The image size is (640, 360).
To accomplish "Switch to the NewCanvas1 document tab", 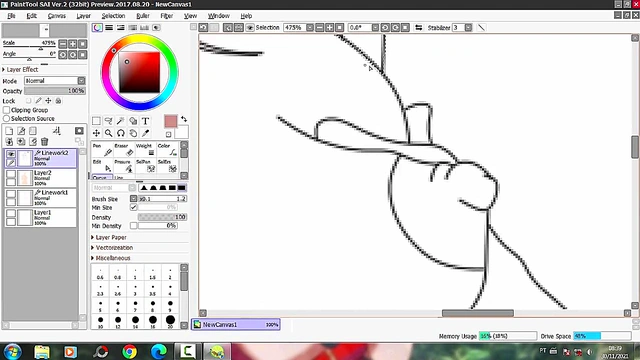I will point(236,324).
